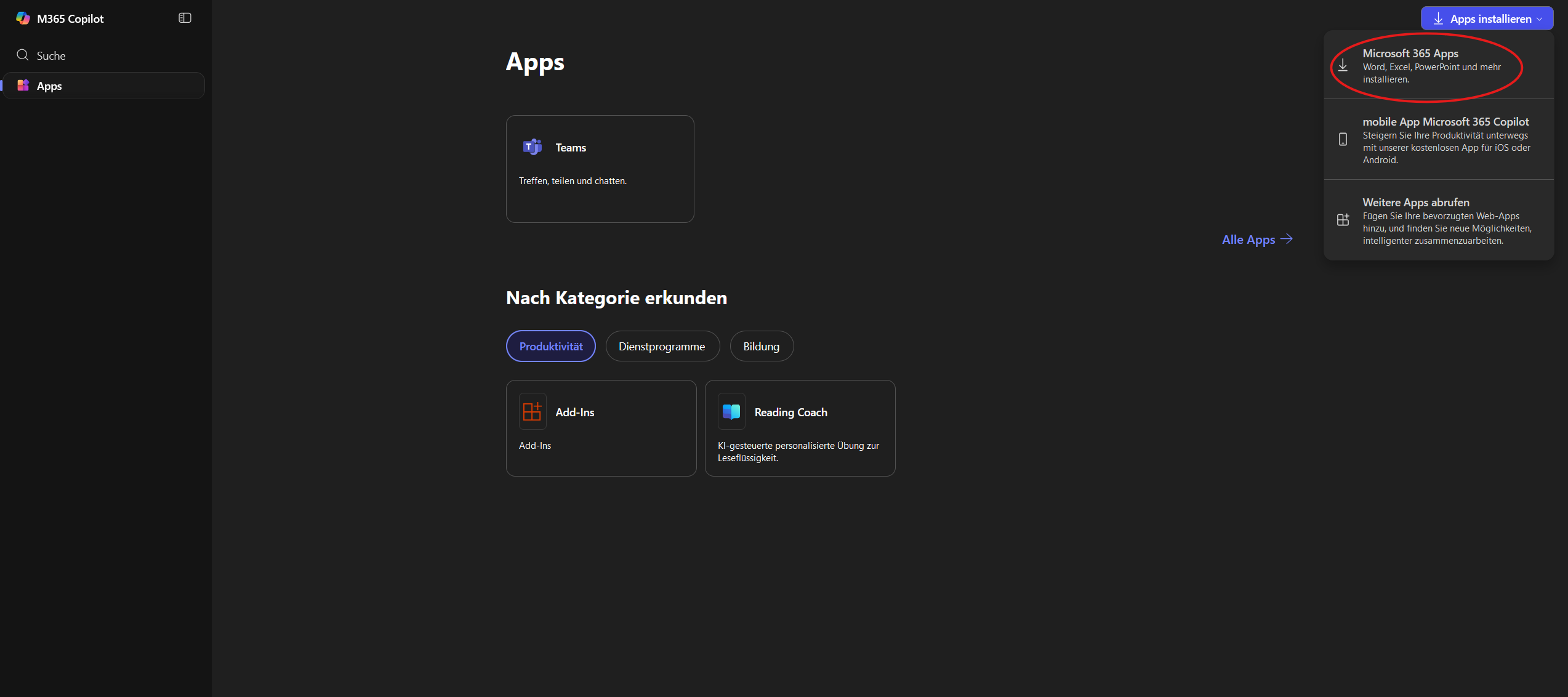The height and width of the screenshot is (697, 1568).
Task: Select the Produktivität category filter
Action: click(550, 346)
